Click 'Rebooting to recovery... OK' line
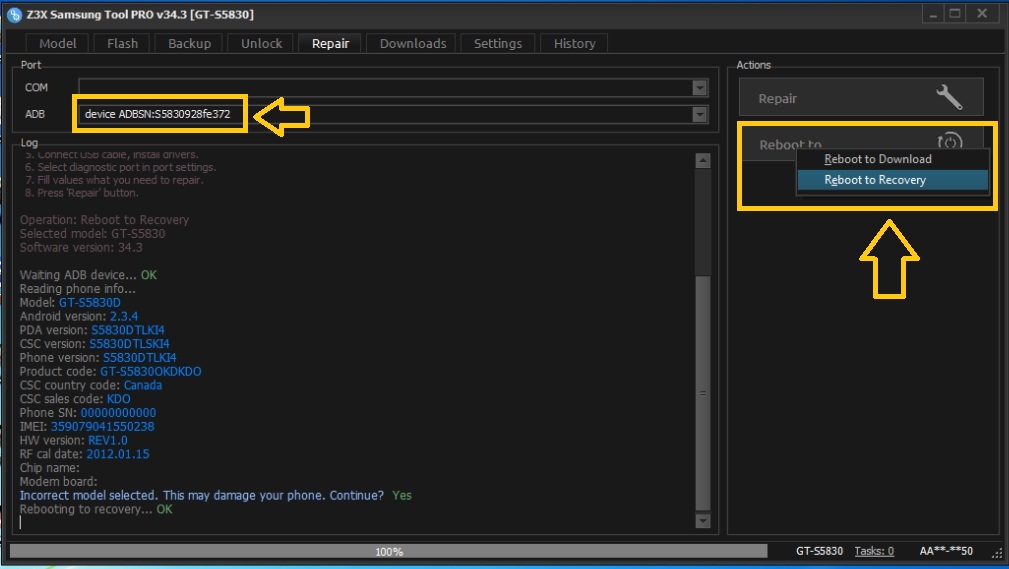The height and width of the screenshot is (569, 1009). (x=96, y=509)
